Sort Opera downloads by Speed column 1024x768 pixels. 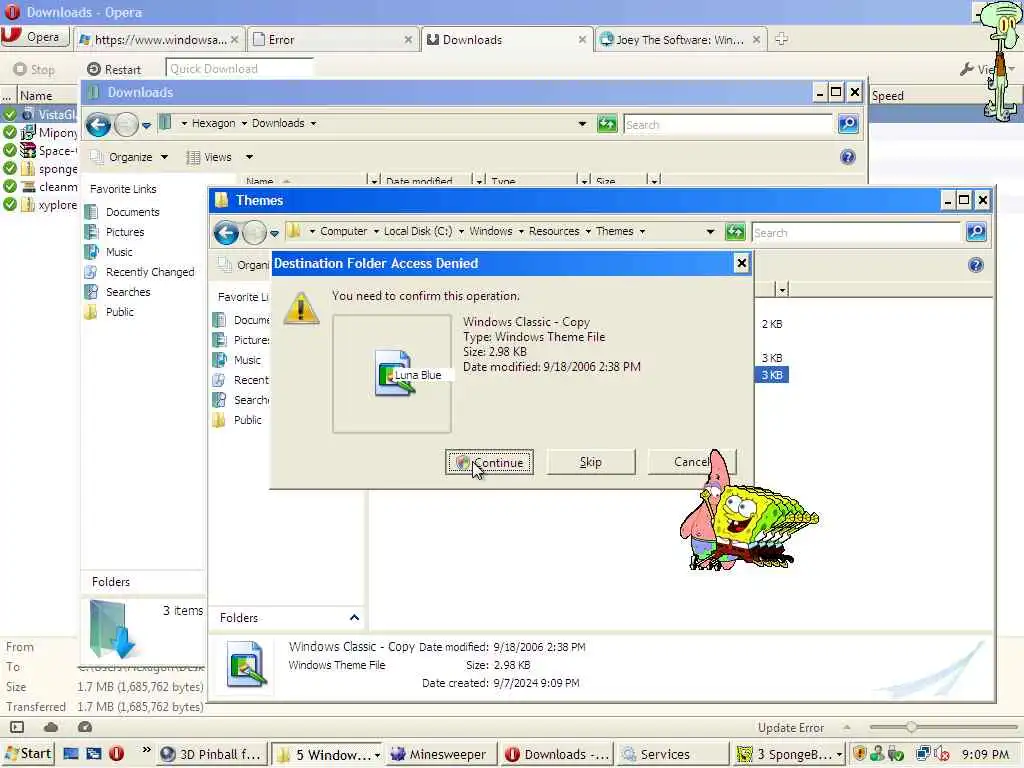[x=888, y=96]
